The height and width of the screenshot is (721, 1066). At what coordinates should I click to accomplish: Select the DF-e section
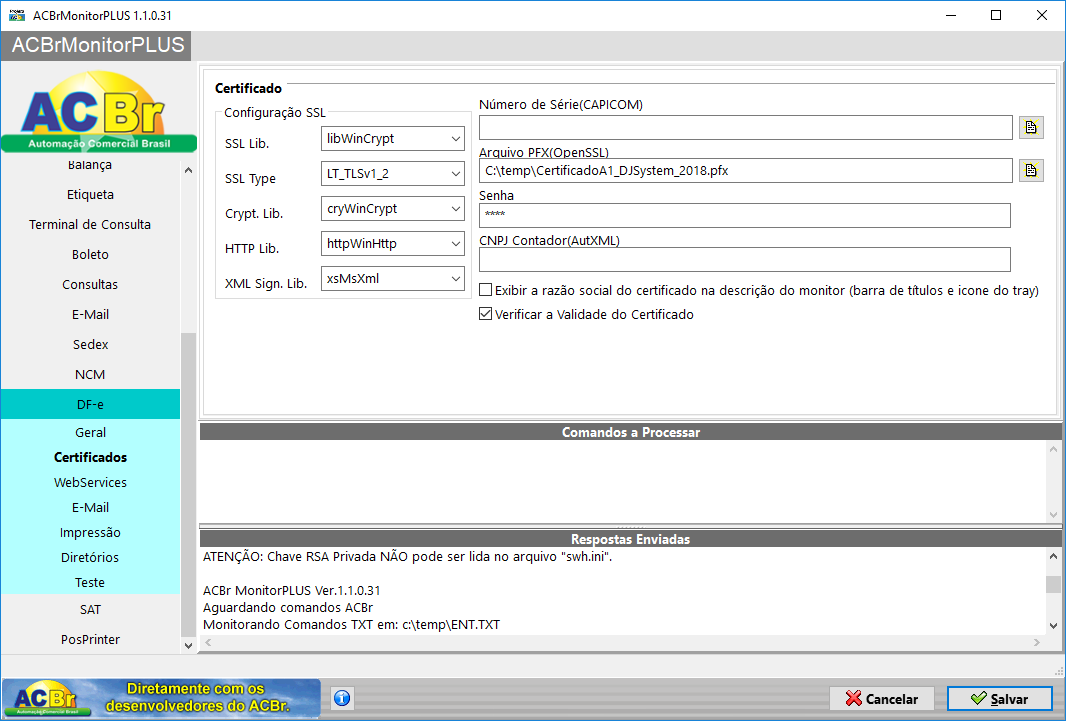[90, 404]
